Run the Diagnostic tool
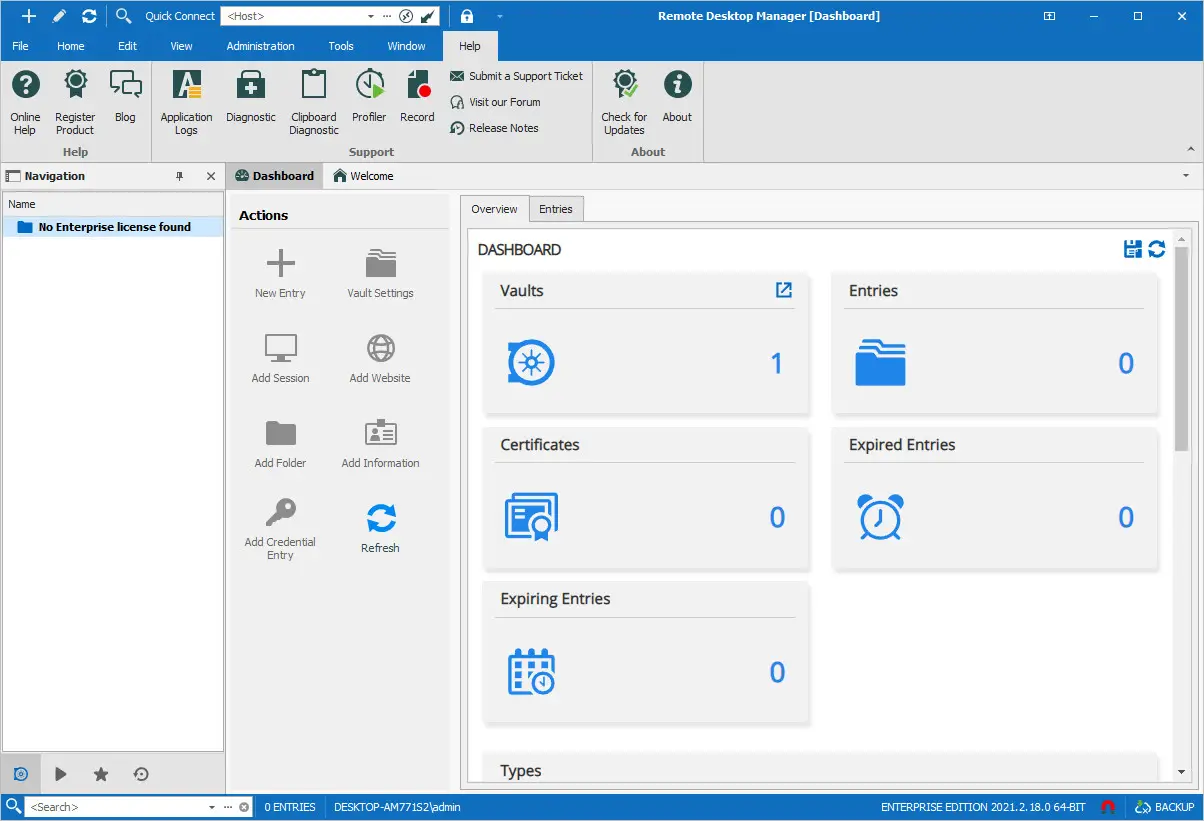Image resolution: width=1204 pixels, height=821 pixels. (x=250, y=95)
